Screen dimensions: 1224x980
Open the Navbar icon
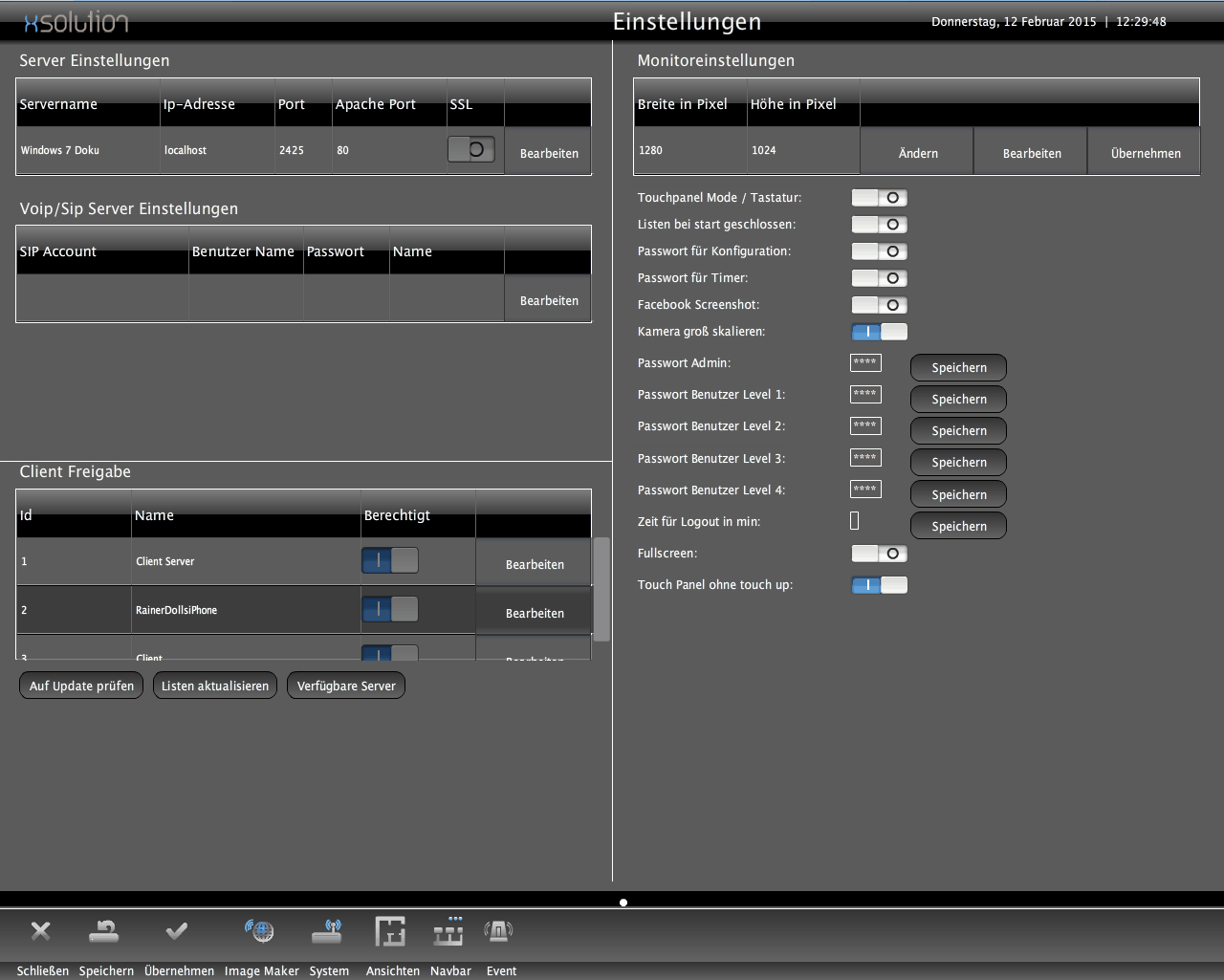(448, 931)
